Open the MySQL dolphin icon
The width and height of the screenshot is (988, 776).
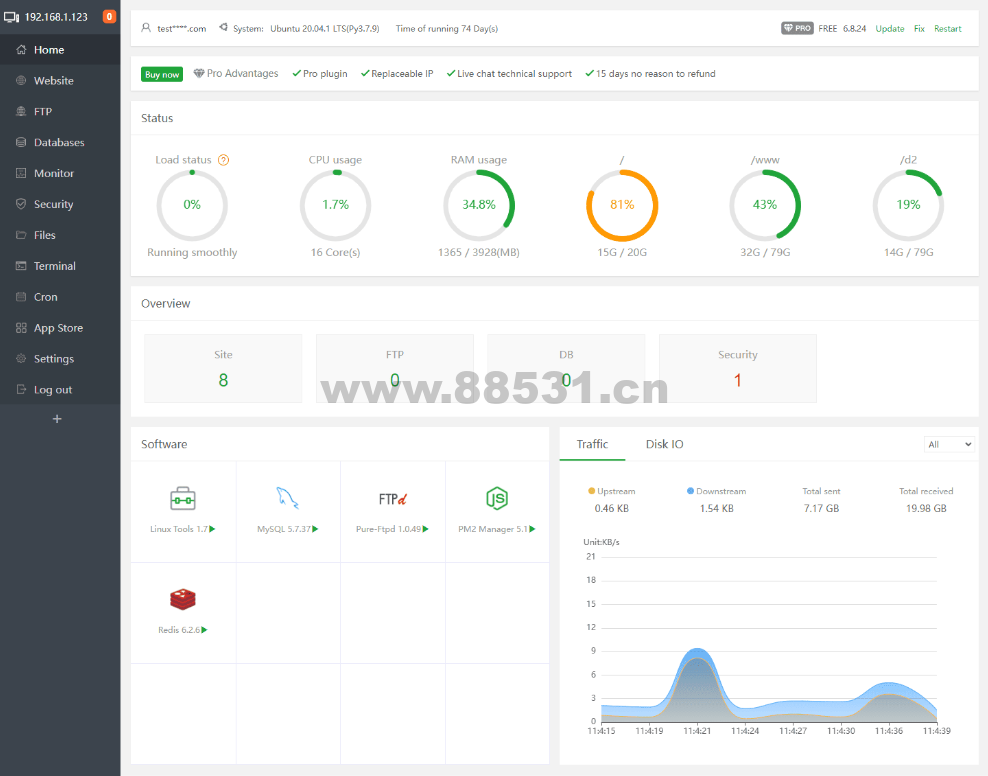coord(288,498)
